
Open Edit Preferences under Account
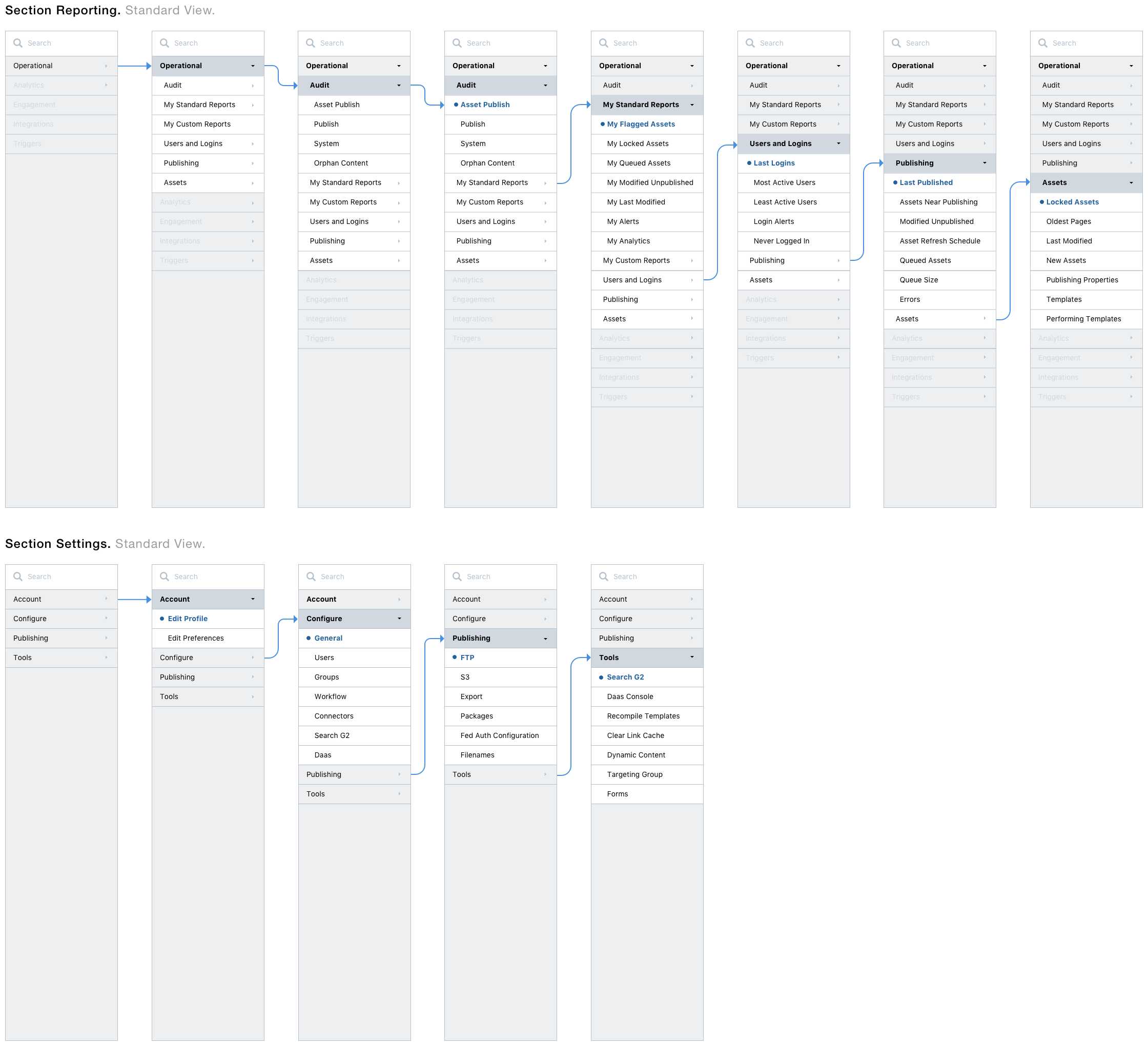tap(195, 638)
